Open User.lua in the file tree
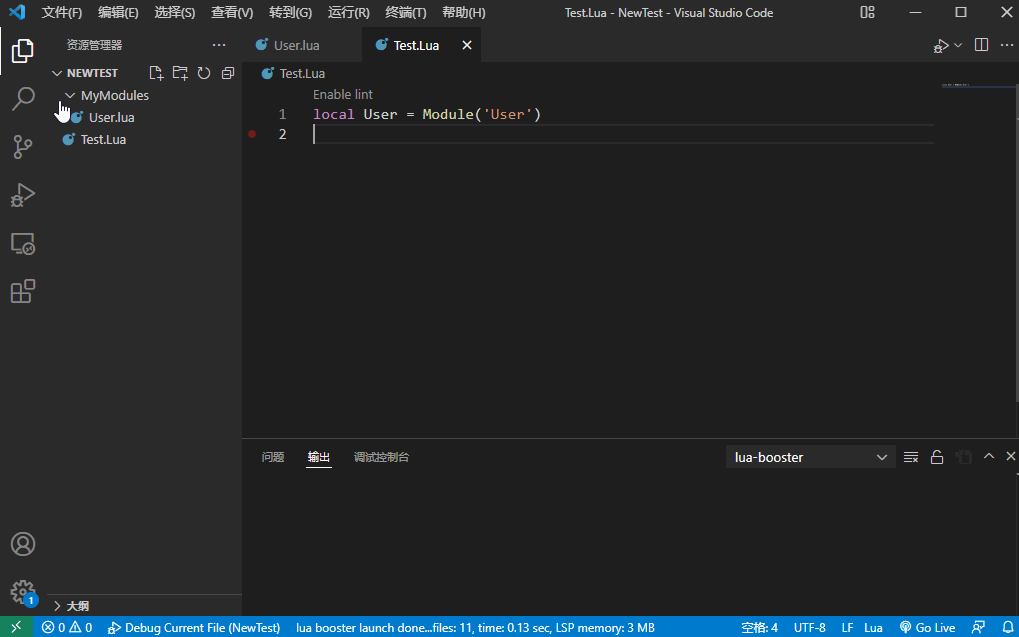Viewport: 1019px width, 637px height. 111,118
